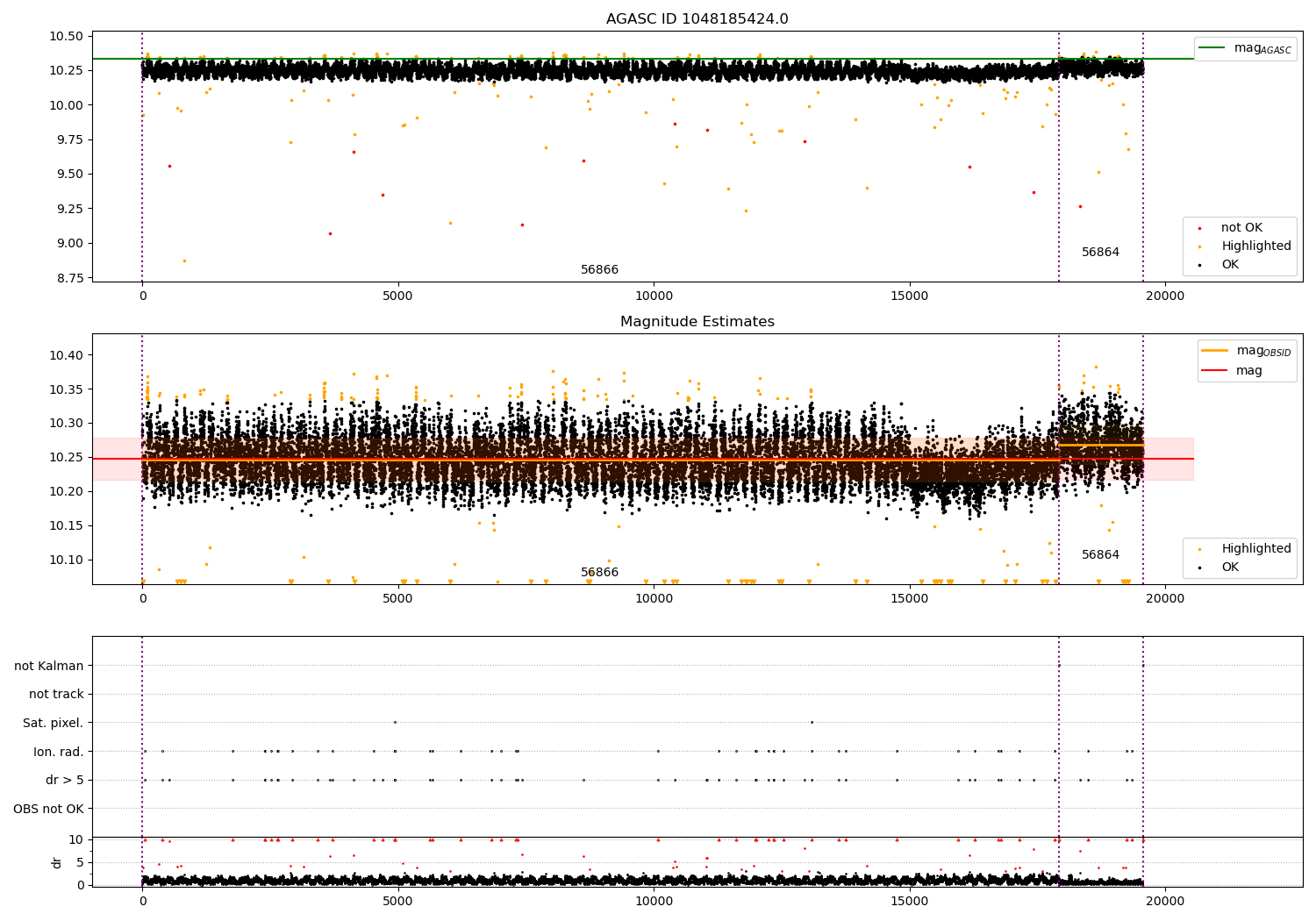This screenshot has height=921, width=1316.
Task: Click the 'Sat. pixel.' row label
Action: [54, 724]
